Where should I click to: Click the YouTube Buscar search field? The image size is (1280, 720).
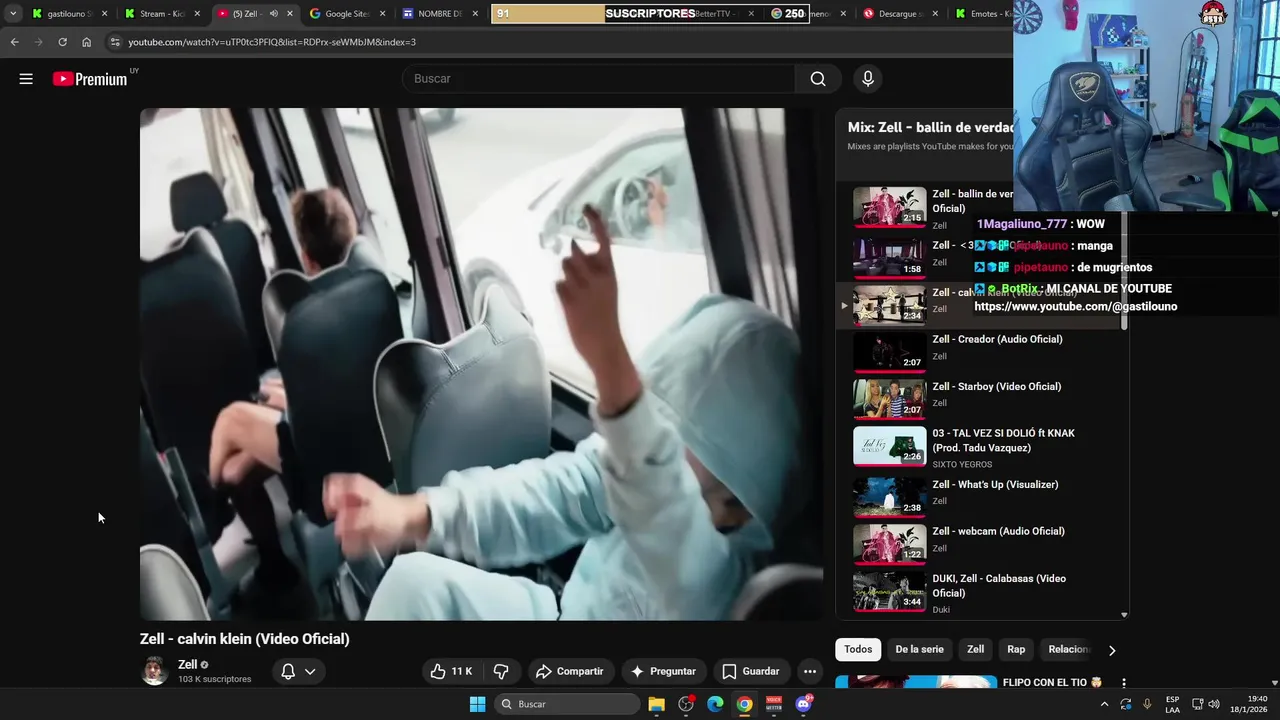click(x=598, y=79)
